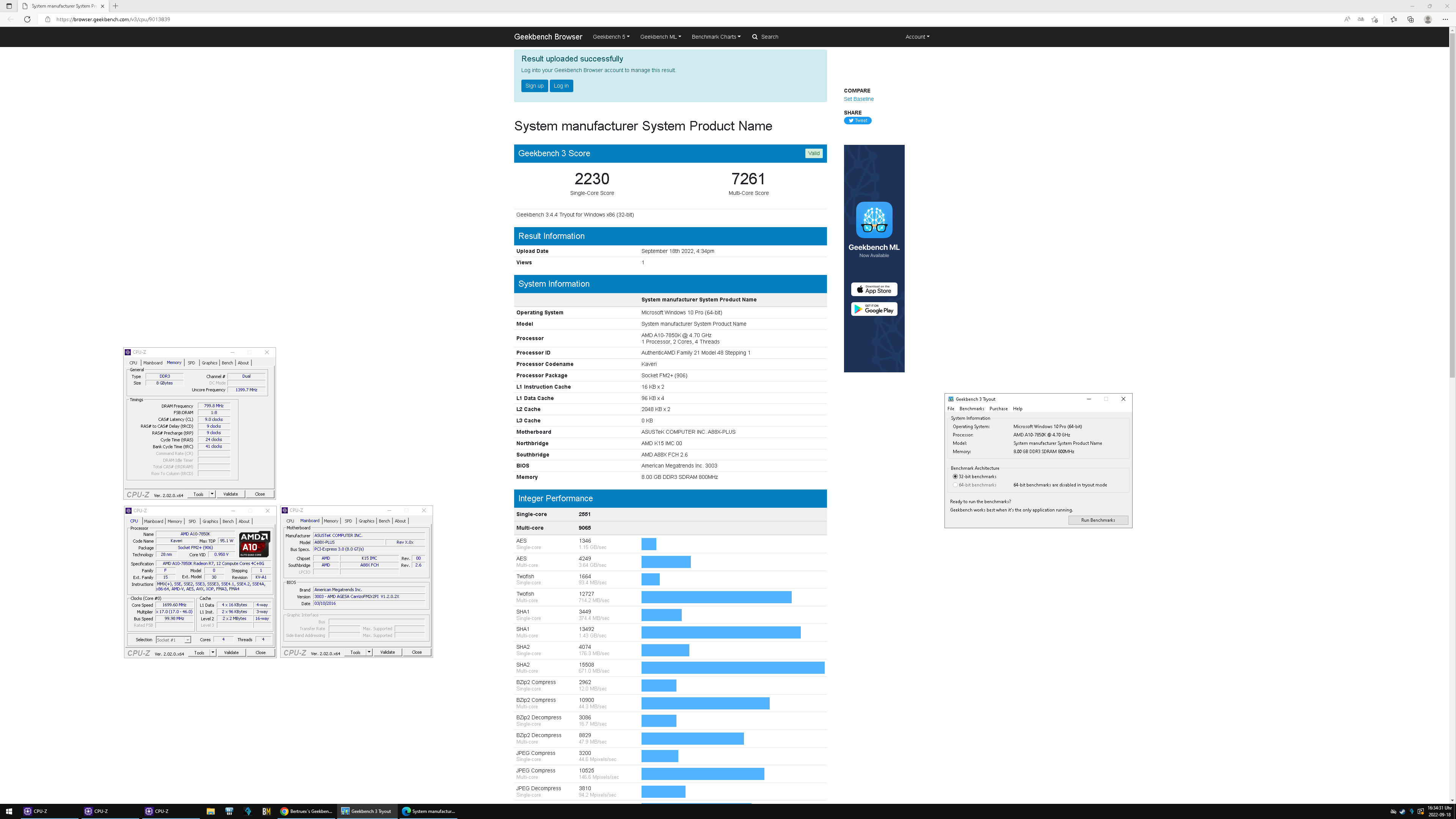
Task: Tap the Apple App Store badge
Action: 874,289
